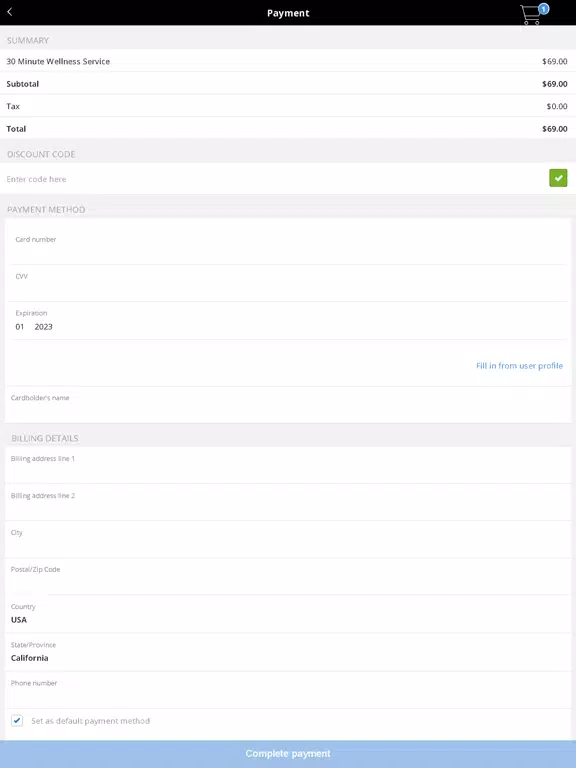Image resolution: width=576 pixels, height=768 pixels.
Task: Apply discount code with green checkmark button
Action: pos(558,178)
